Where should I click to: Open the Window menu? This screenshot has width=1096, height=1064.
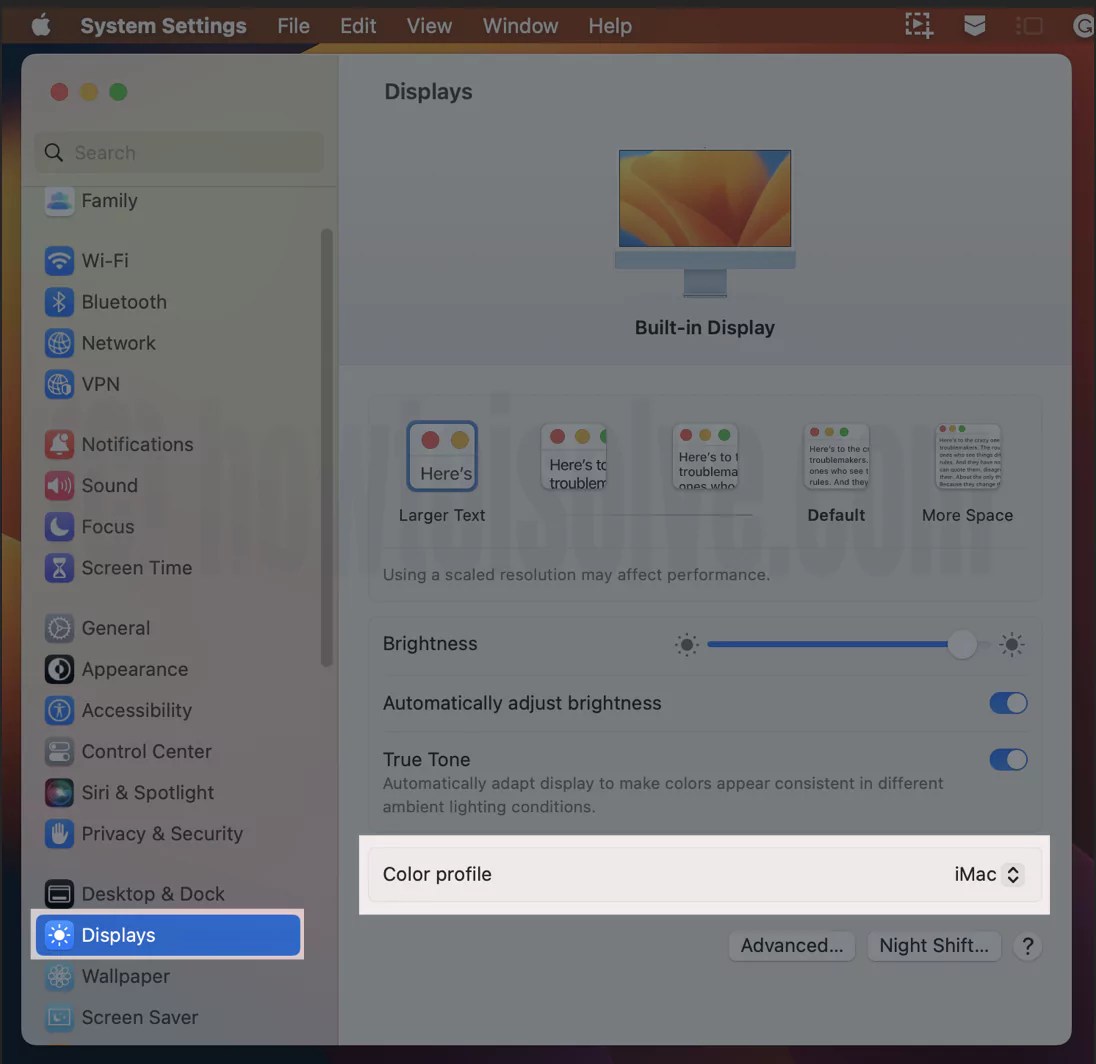(520, 25)
